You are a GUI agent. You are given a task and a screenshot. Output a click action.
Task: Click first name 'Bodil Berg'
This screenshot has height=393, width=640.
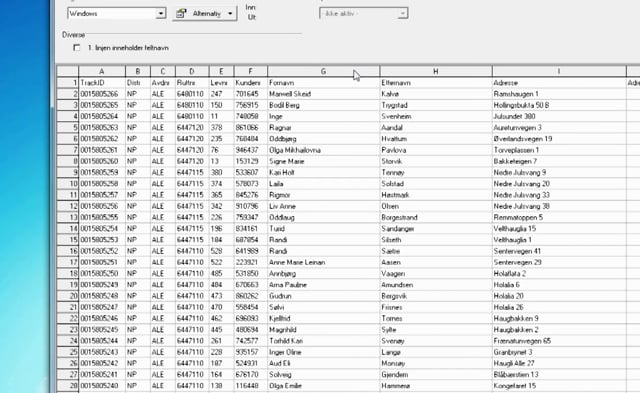[x=284, y=105]
